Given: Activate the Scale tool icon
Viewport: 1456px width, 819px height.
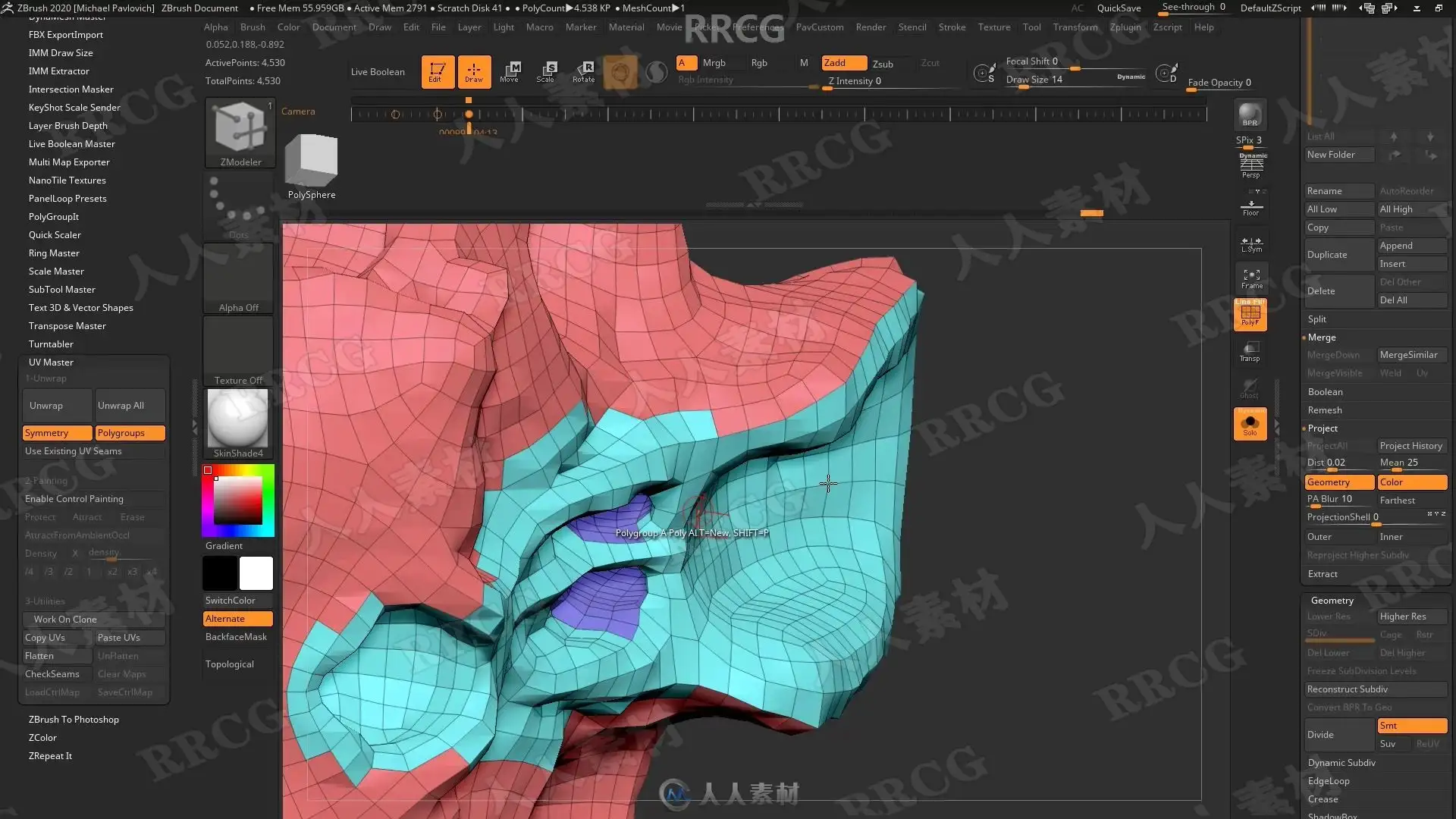Looking at the screenshot, I should (546, 71).
